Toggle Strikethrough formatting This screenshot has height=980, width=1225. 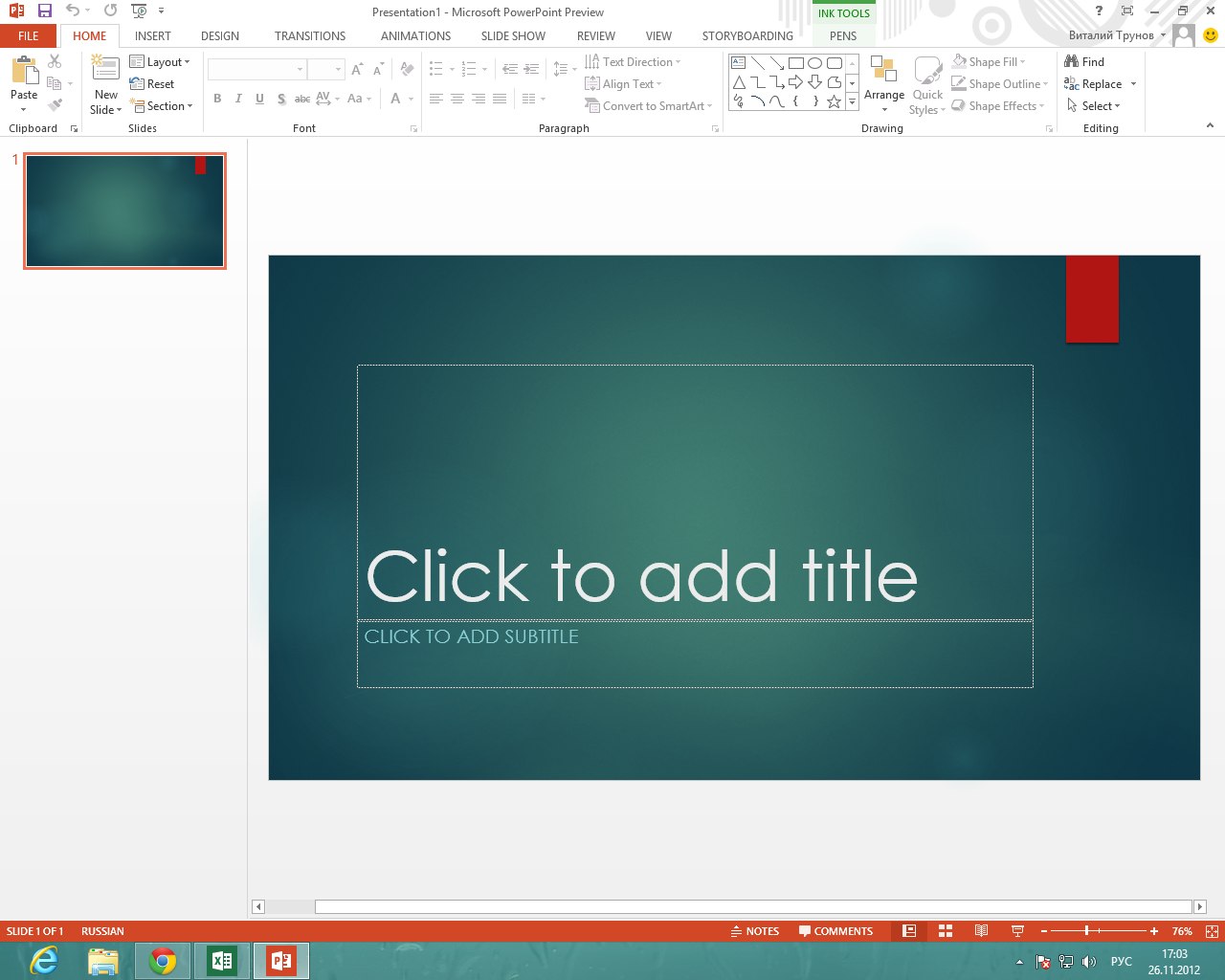click(x=301, y=99)
